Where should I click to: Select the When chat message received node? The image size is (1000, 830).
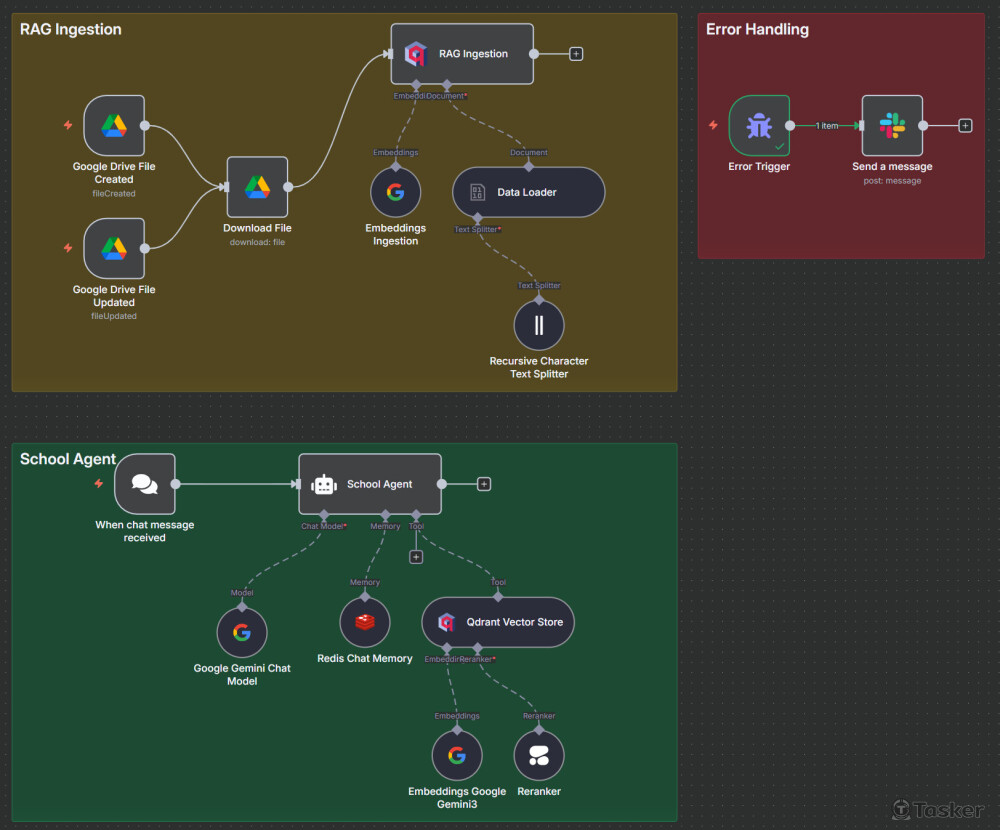[x=145, y=484]
